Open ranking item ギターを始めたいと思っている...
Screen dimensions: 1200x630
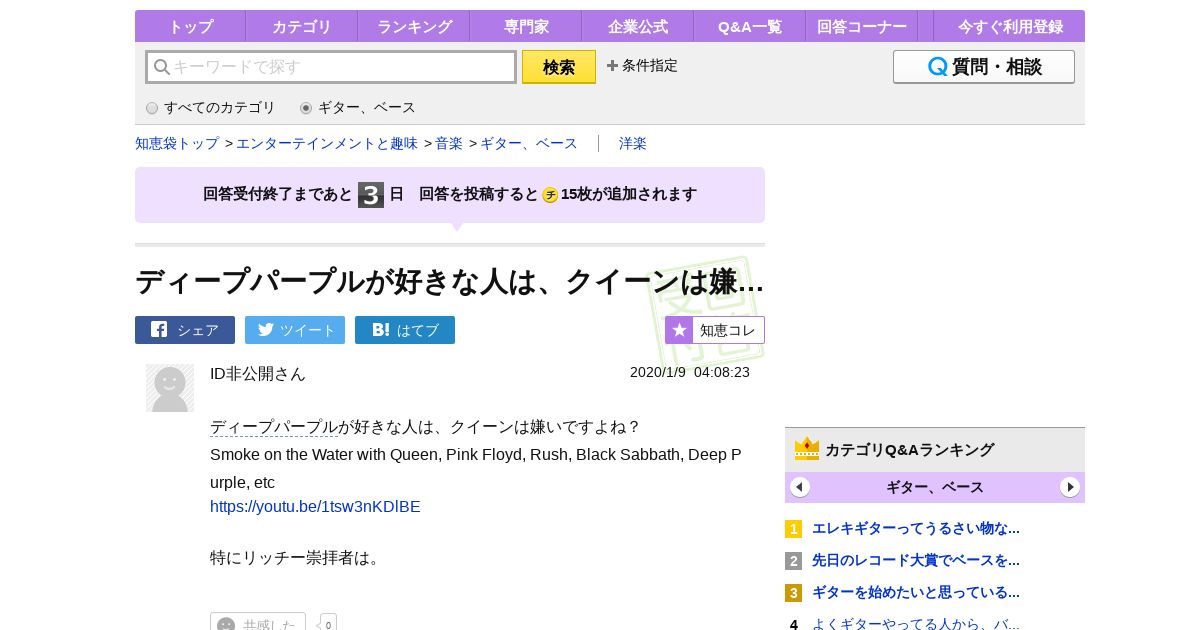click(916, 592)
